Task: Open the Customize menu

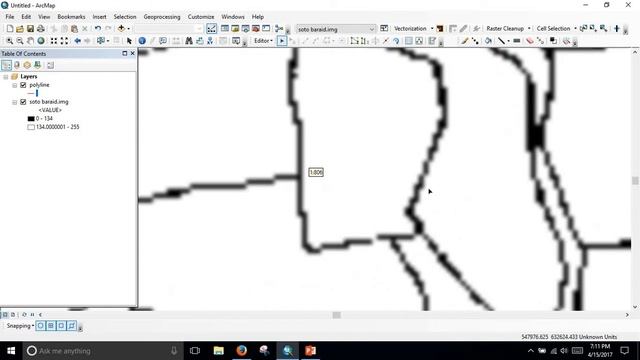Action: coord(201,17)
